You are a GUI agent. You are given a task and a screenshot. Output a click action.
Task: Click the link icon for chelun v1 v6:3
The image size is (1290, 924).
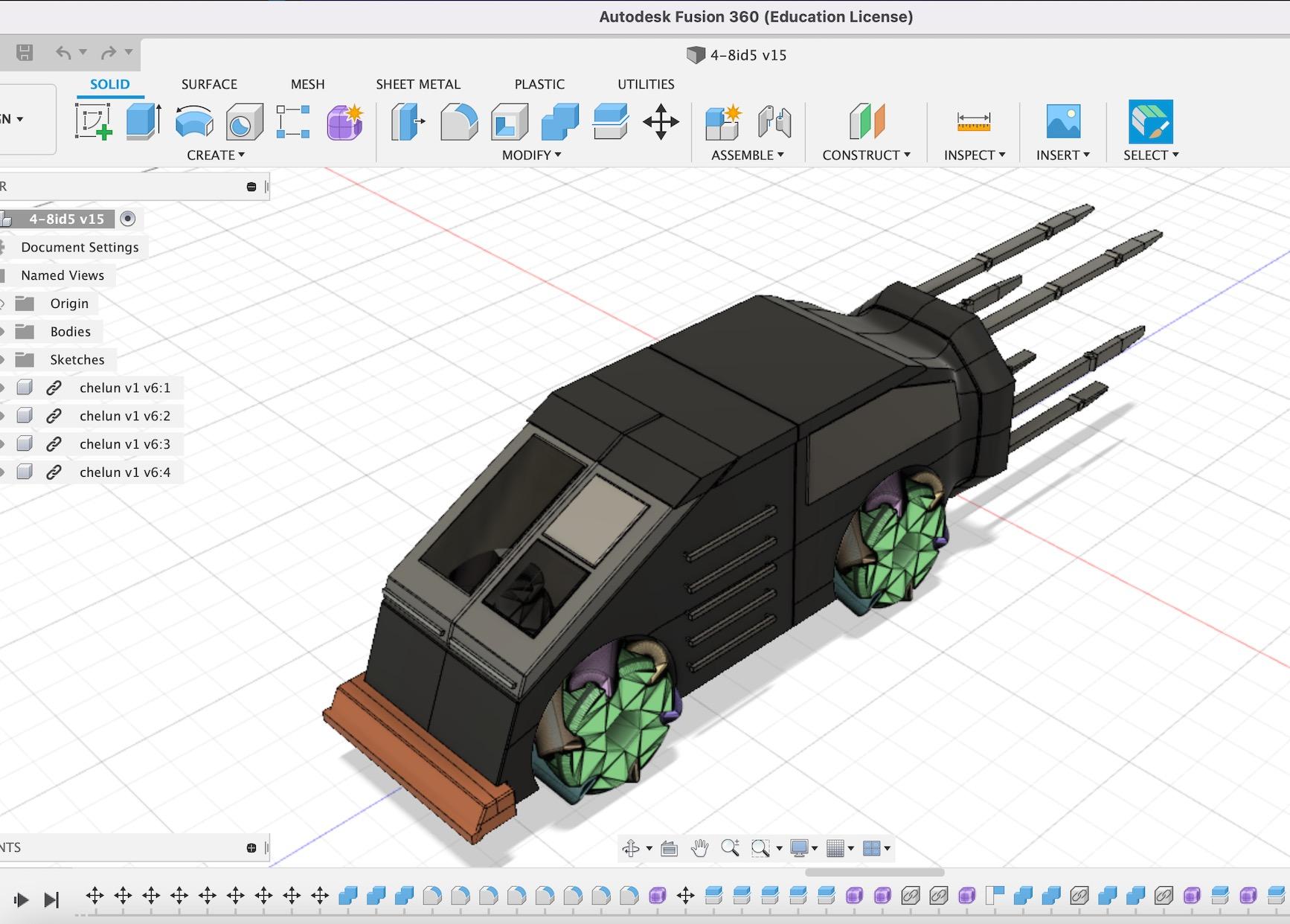(x=54, y=444)
